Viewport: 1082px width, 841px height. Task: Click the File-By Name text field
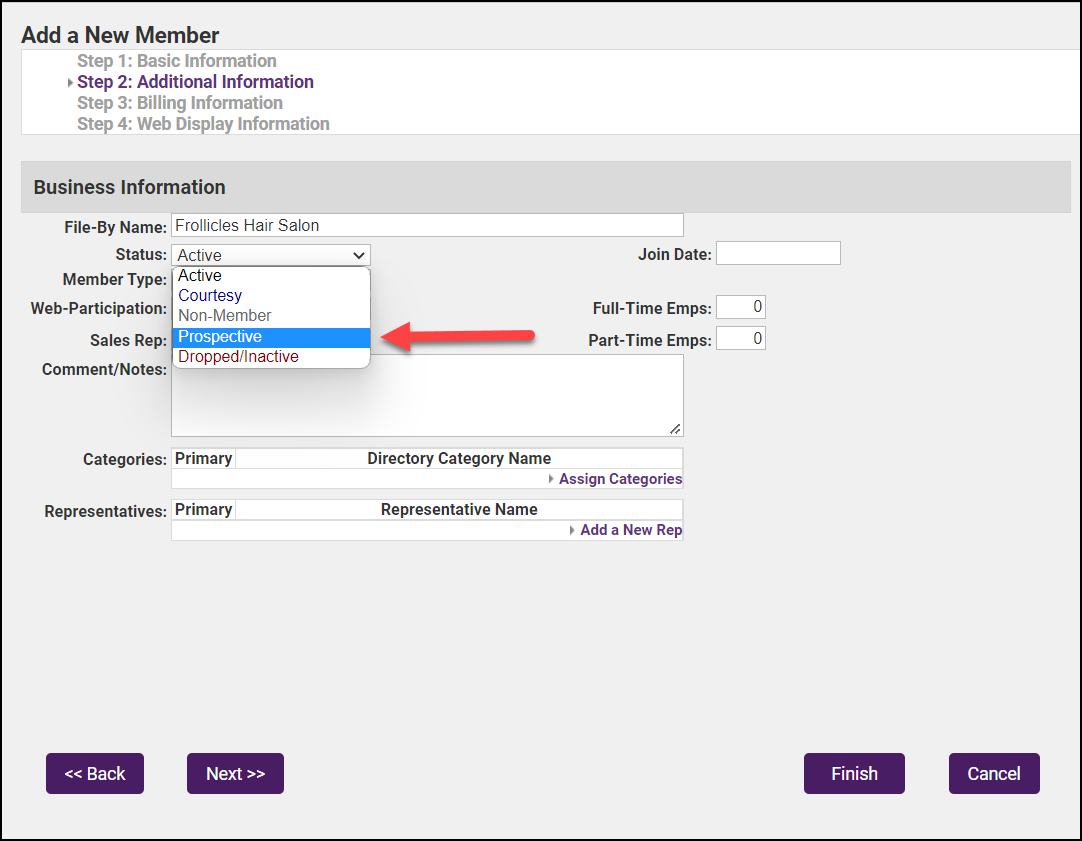pyautogui.click(x=427, y=225)
